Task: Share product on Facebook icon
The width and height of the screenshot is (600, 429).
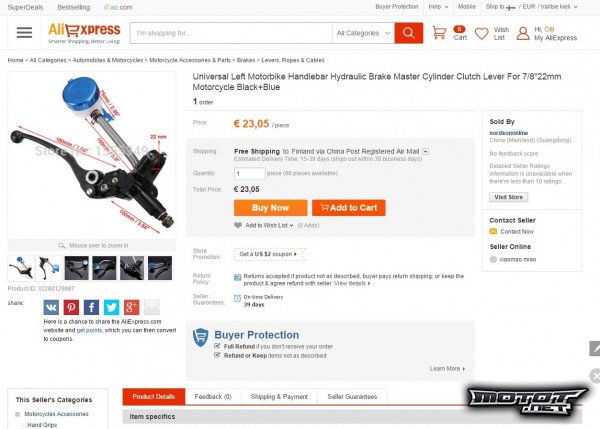Action: pyautogui.click(x=91, y=307)
